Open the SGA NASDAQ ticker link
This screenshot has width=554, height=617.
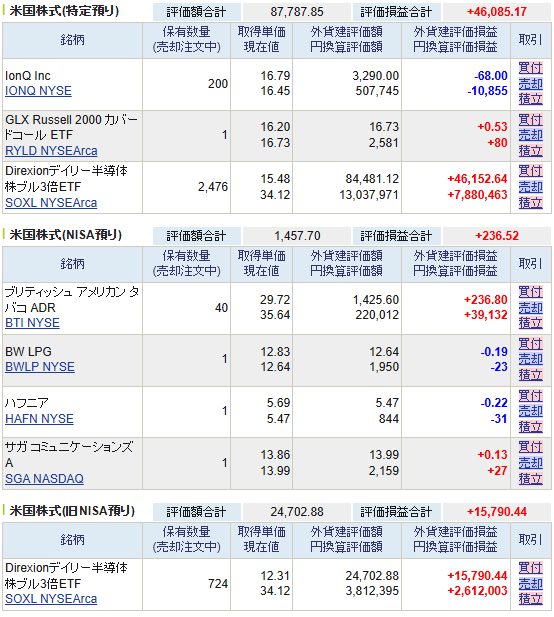tap(44, 478)
